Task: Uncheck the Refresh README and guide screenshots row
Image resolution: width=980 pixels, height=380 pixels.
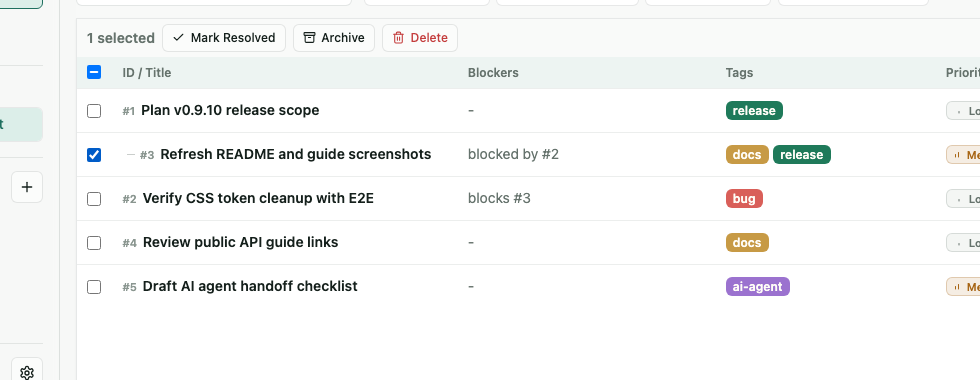Action: 94,154
